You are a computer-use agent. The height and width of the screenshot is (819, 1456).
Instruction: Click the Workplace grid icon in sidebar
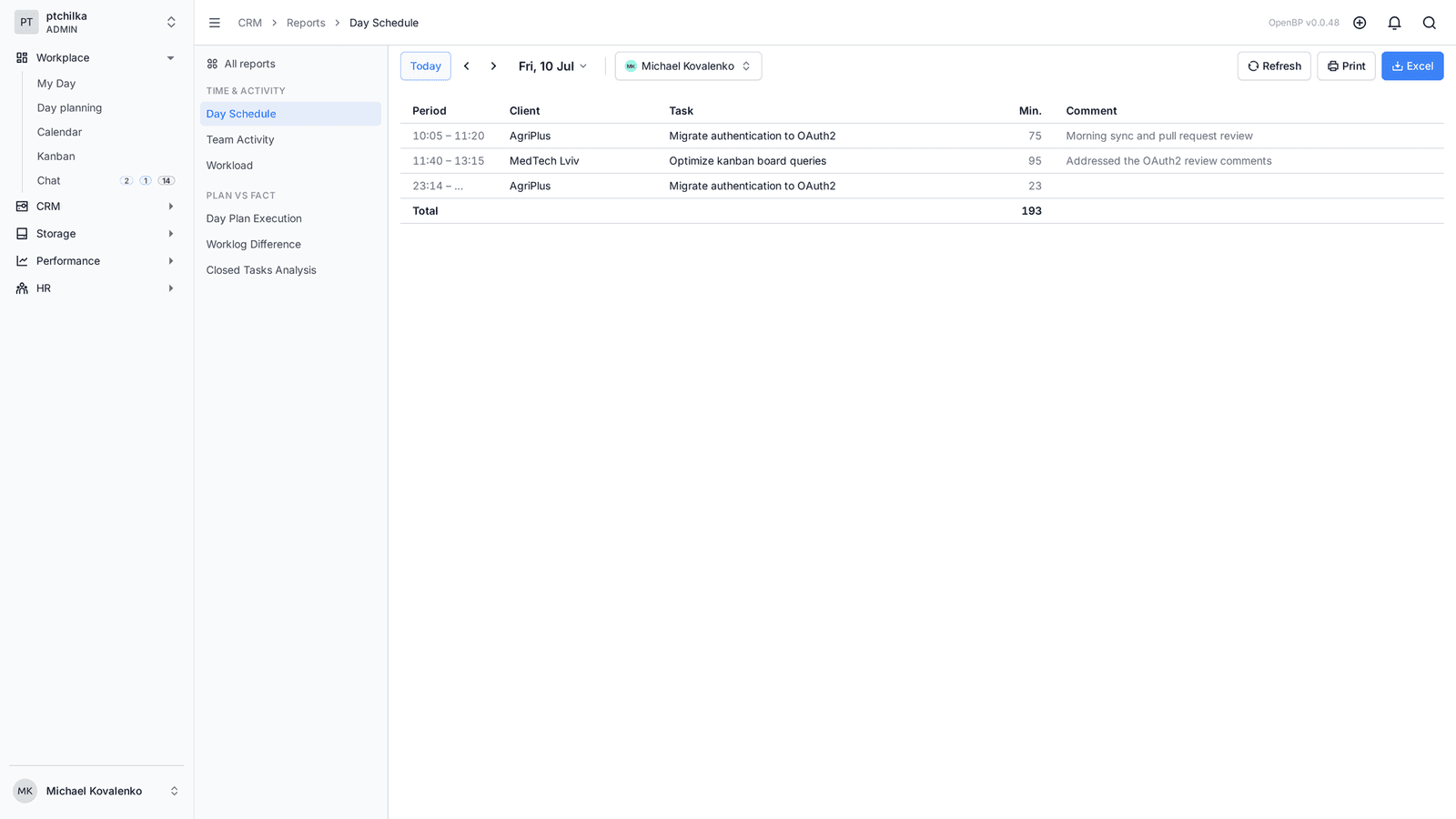tap(22, 57)
